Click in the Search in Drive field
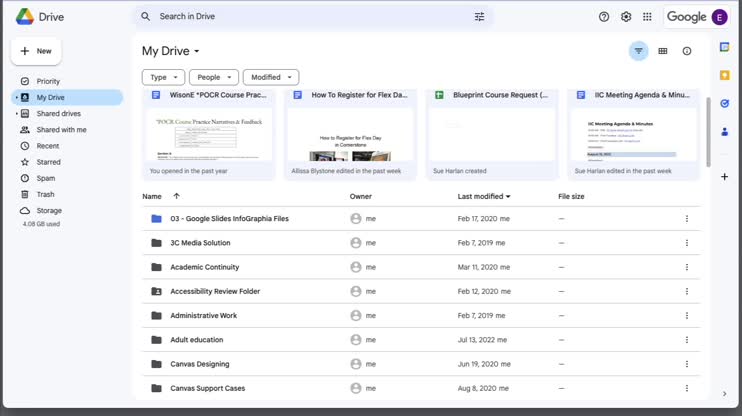Image resolution: width=742 pixels, height=416 pixels. (312, 17)
